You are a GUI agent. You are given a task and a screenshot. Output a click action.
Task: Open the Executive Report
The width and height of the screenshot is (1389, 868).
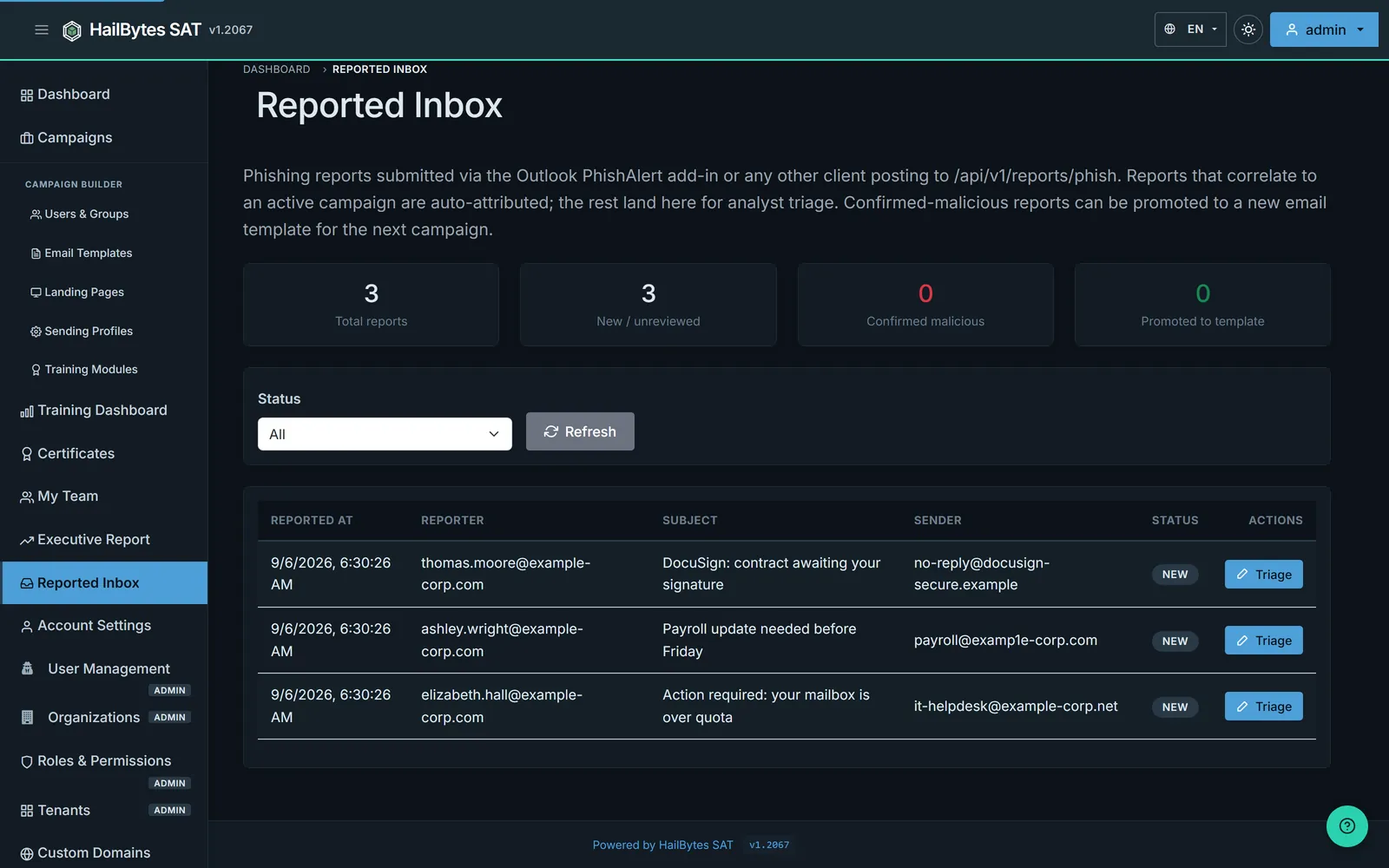tap(104, 540)
